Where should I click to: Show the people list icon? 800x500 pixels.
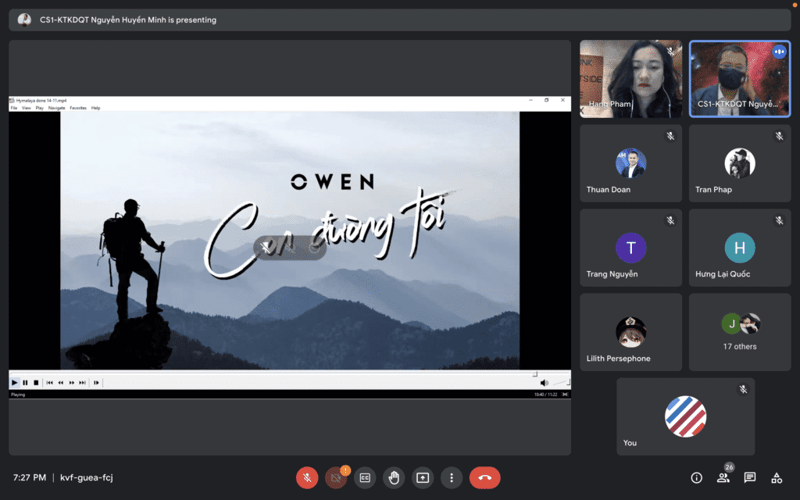pos(723,478)
